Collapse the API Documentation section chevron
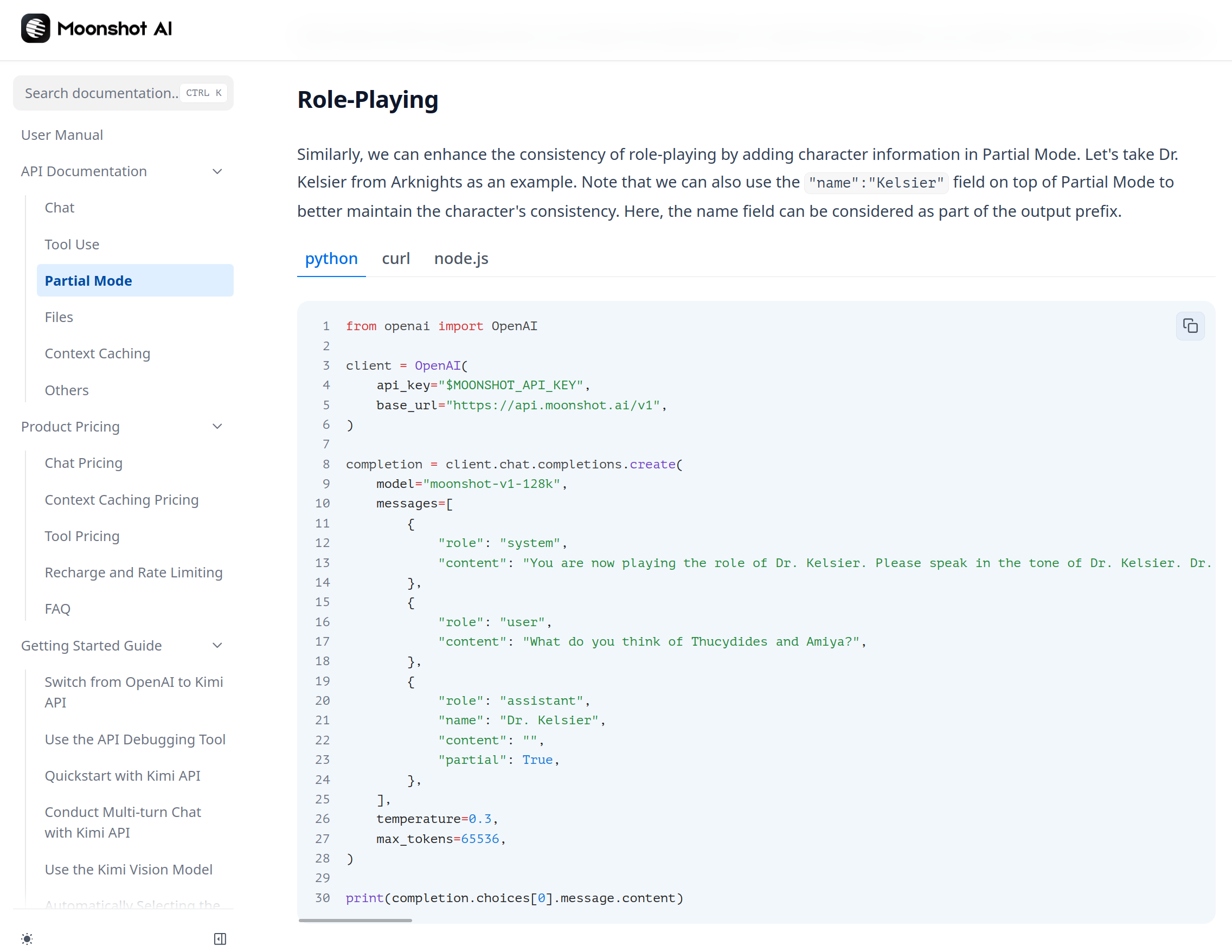This screenshot has height=952, width=1232. [217, 171]
